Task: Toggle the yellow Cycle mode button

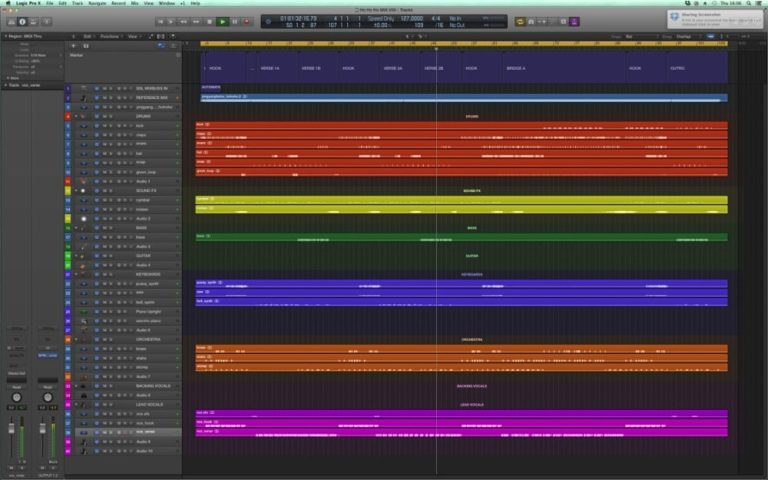Action: 521,21
